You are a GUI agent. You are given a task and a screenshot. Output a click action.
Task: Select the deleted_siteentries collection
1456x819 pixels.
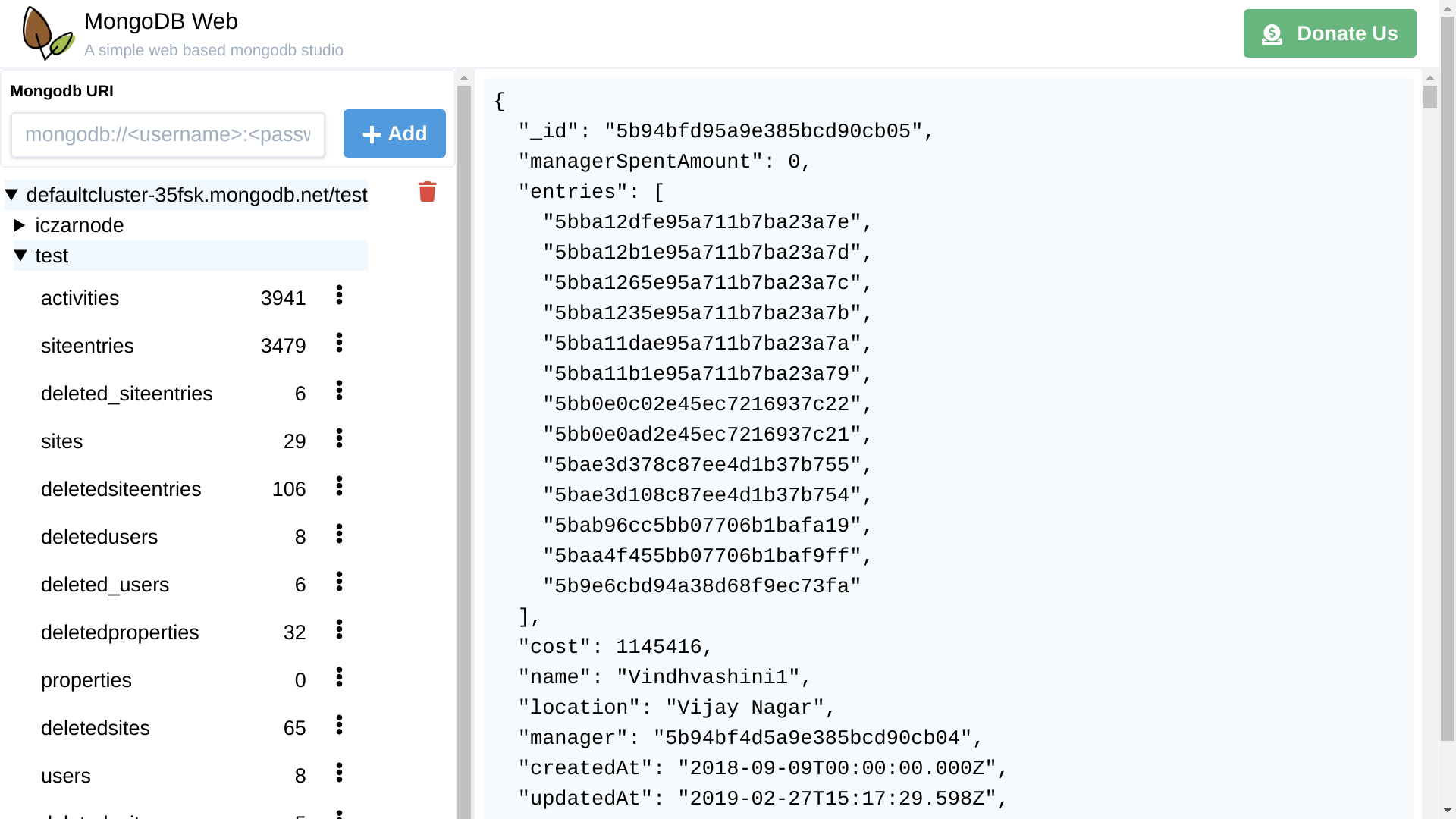point(126,393)
